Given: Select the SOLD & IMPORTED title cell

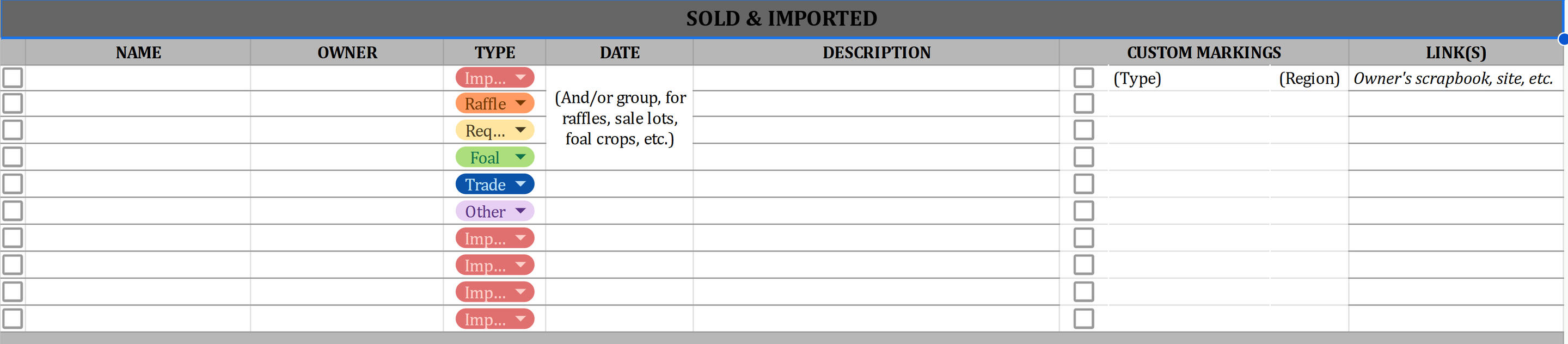Looking at the screenshot, I should tap(782, 19).
